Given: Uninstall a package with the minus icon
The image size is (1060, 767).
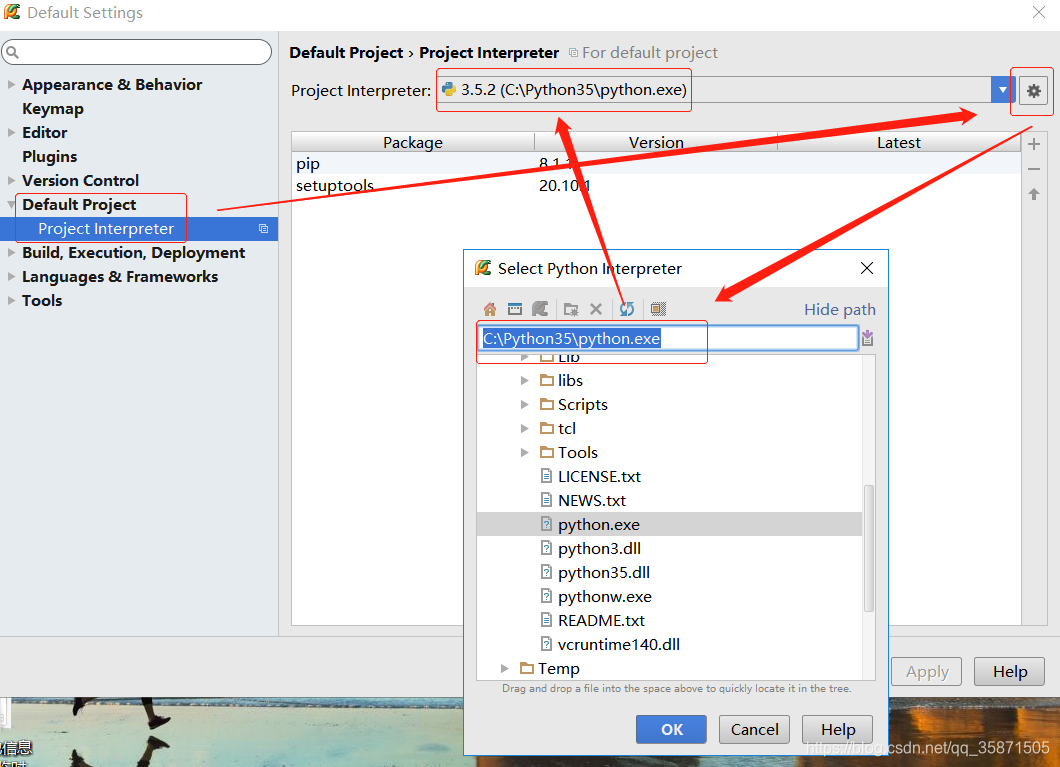Looking at the screenshot, I should 1034,168.
